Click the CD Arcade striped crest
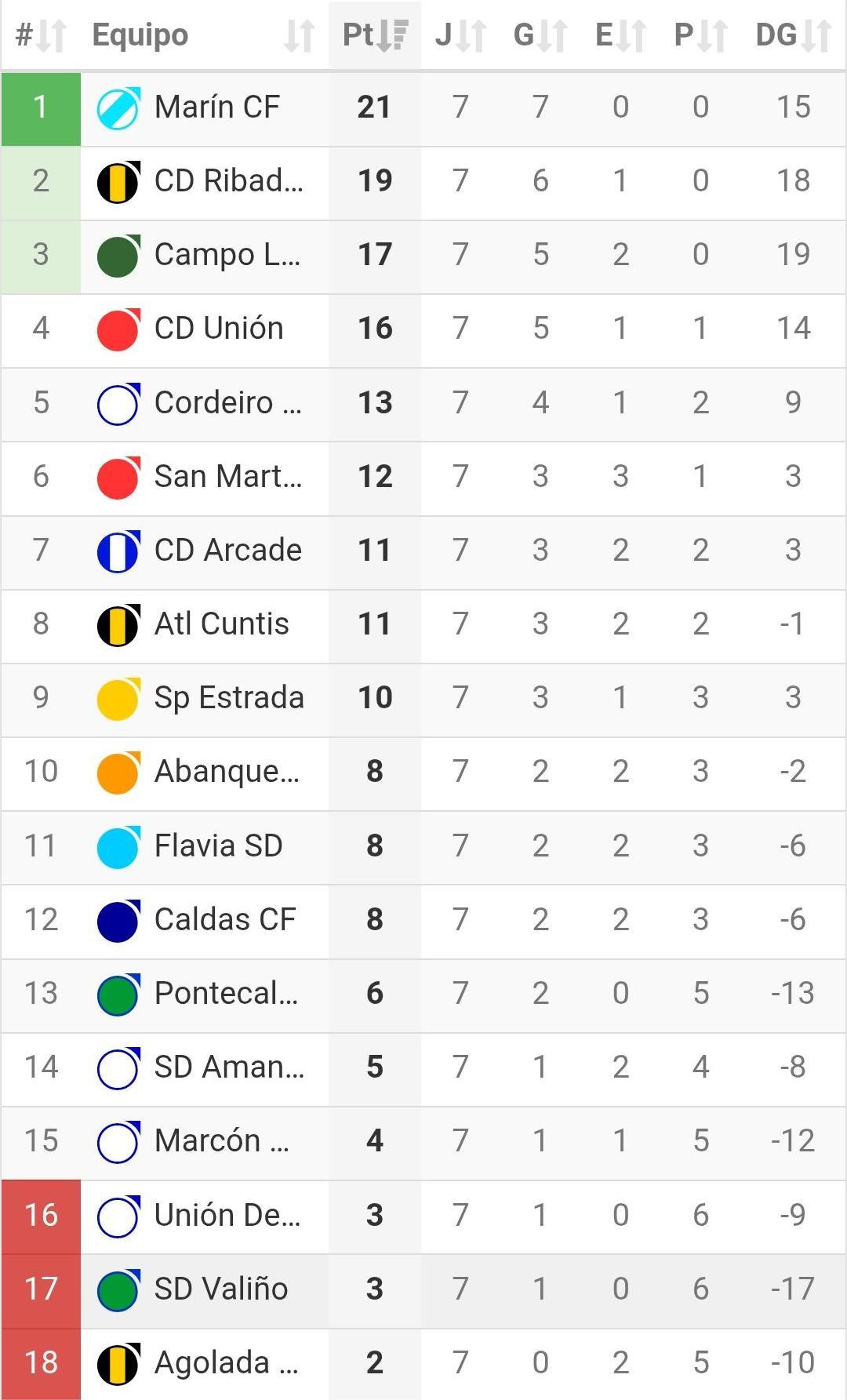Viewport: 847px width, 1400px height. 118,551
